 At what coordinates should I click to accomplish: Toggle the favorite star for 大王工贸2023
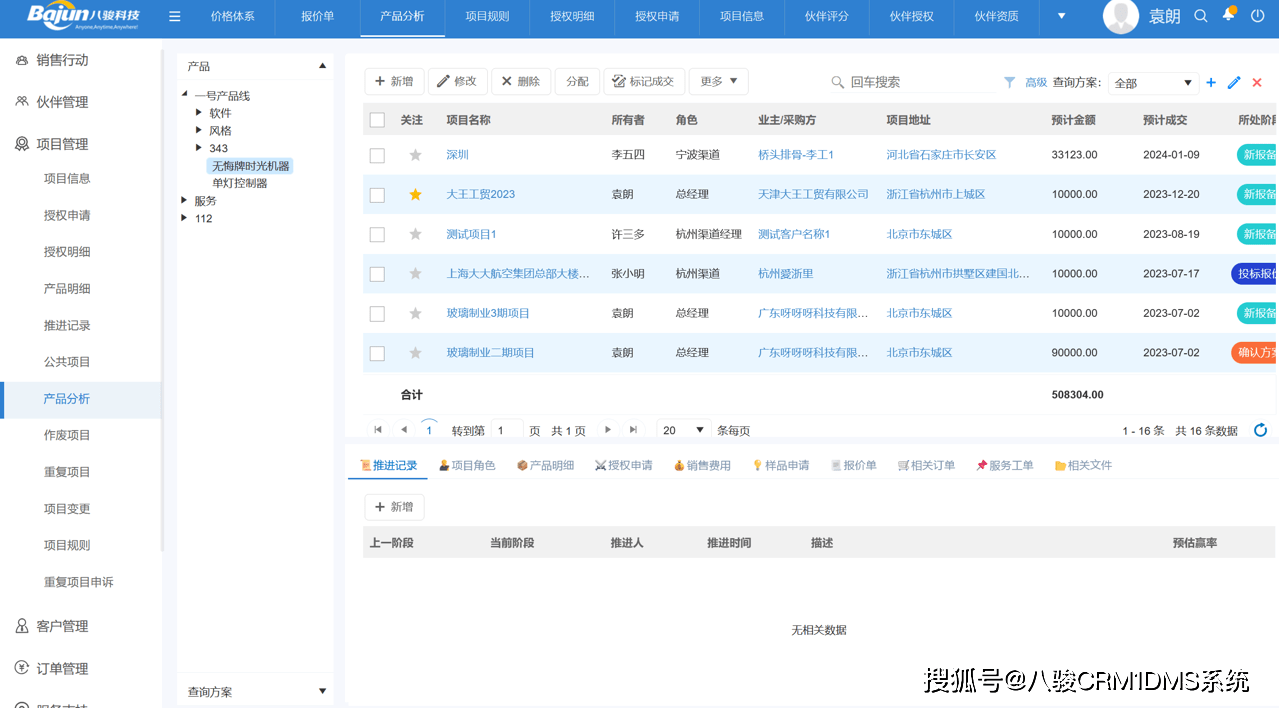click(415, 194)
